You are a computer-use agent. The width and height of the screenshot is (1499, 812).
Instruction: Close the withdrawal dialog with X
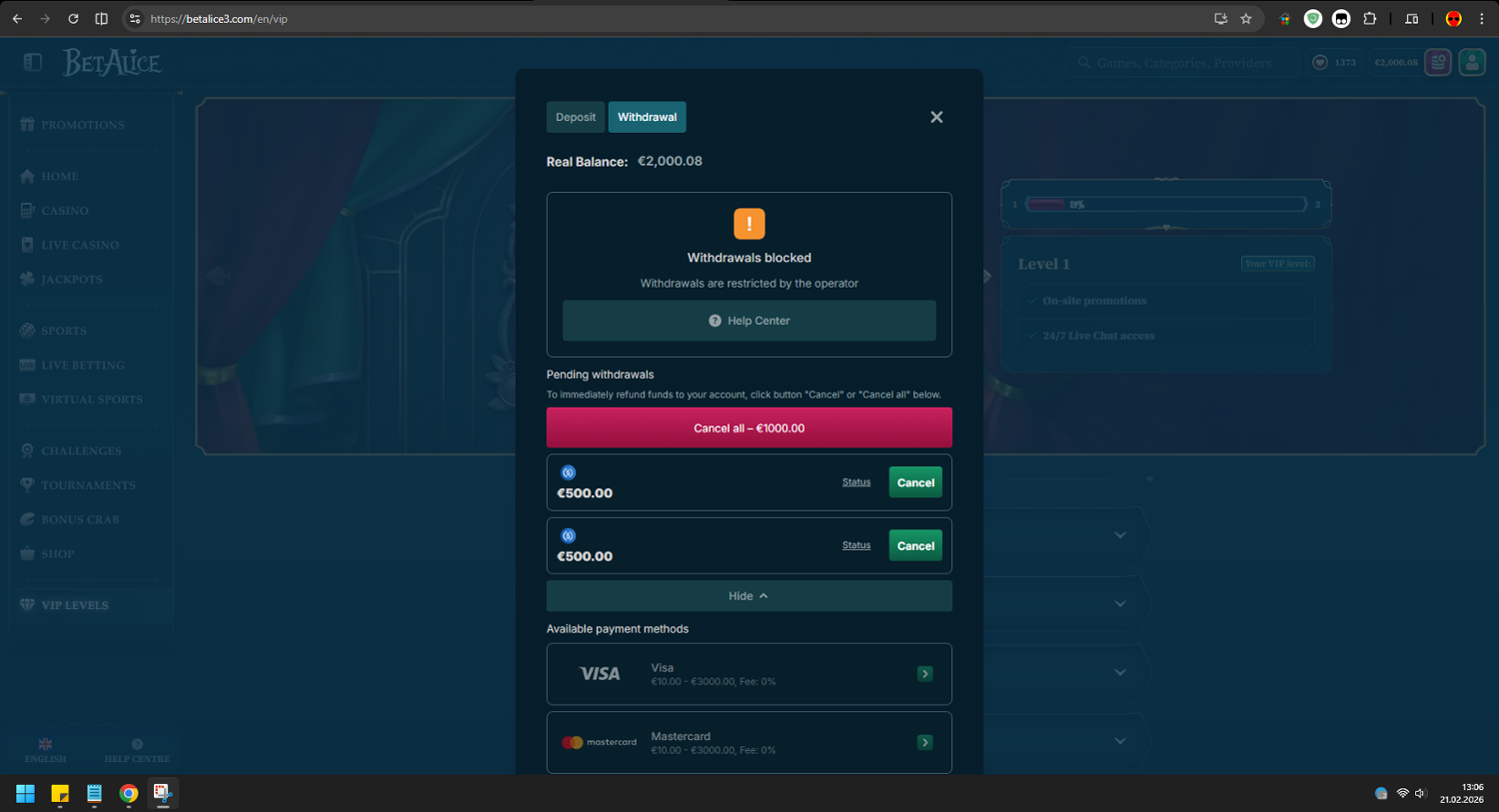[936, 117]
